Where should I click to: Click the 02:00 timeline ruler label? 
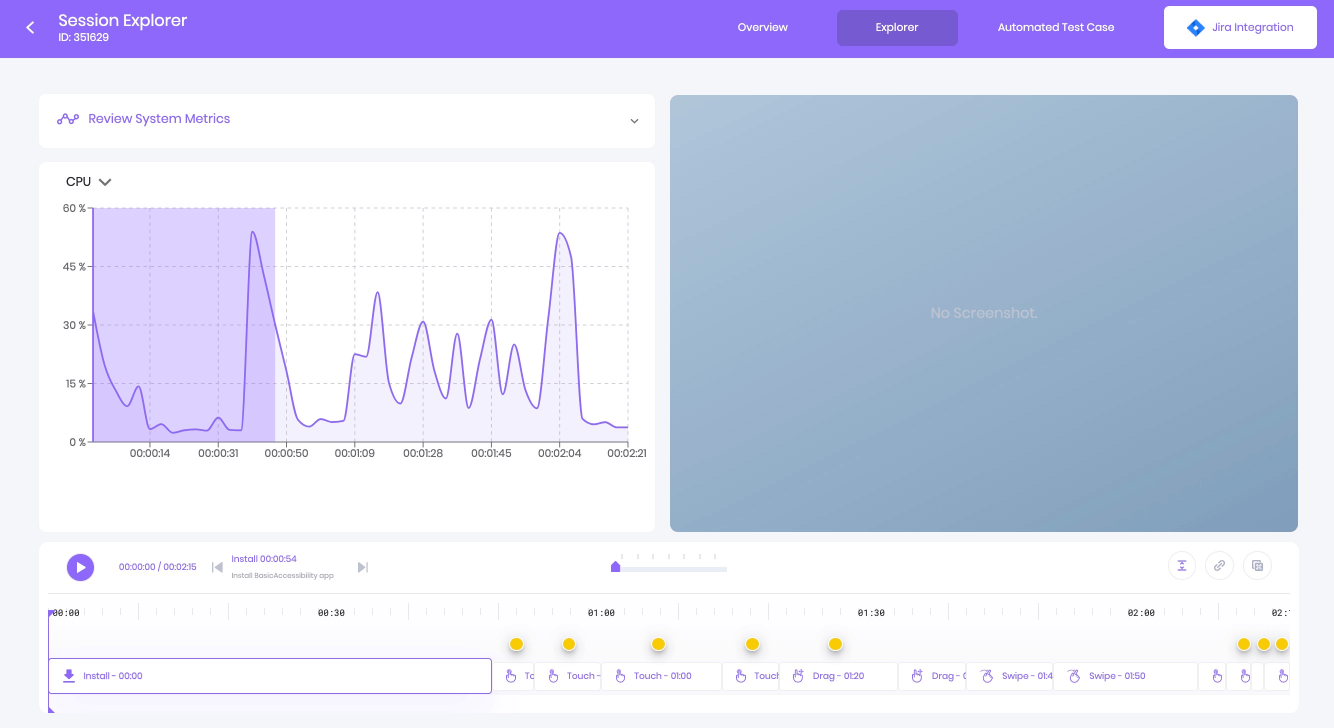(x=1141, y=613)
